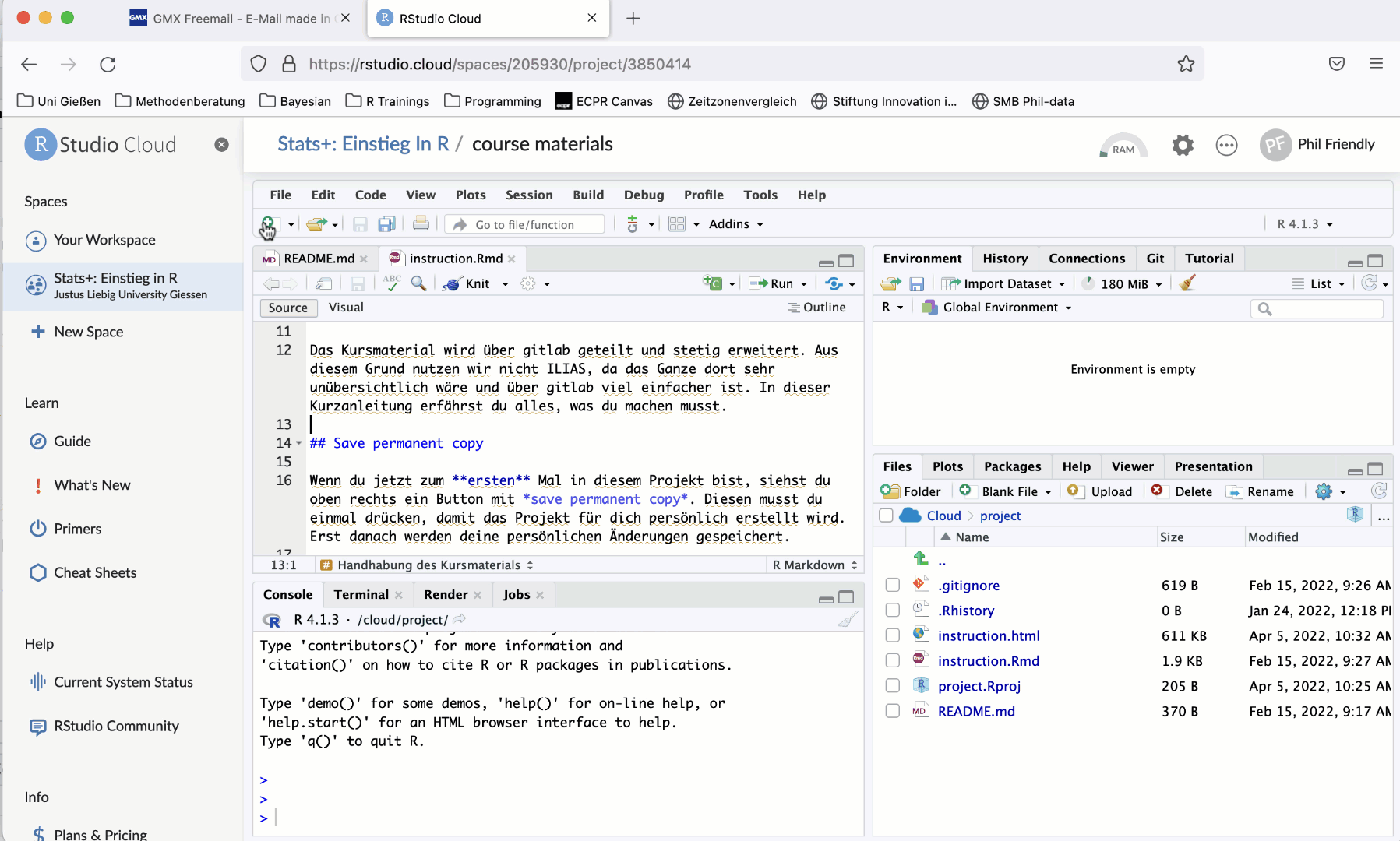Open the editor settings gear icon
The height and width of the screenshot is (841, 1400).
click(x=528, y=283)
